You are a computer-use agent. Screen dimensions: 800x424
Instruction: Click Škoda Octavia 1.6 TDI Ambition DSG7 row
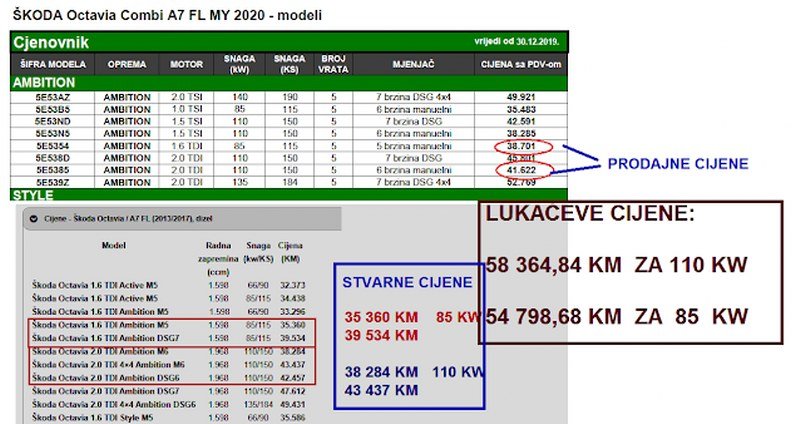point(98,339)
